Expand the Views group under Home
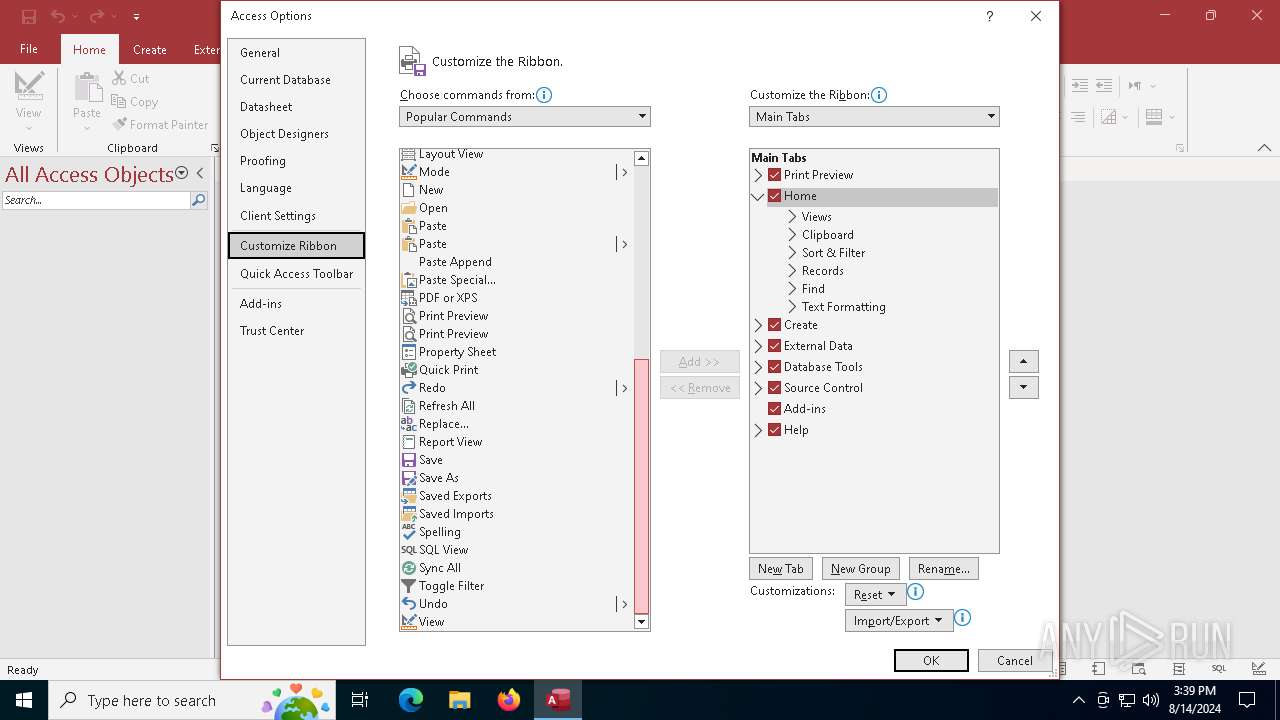This screenshot has width=1280, height=720. point(792,217)
